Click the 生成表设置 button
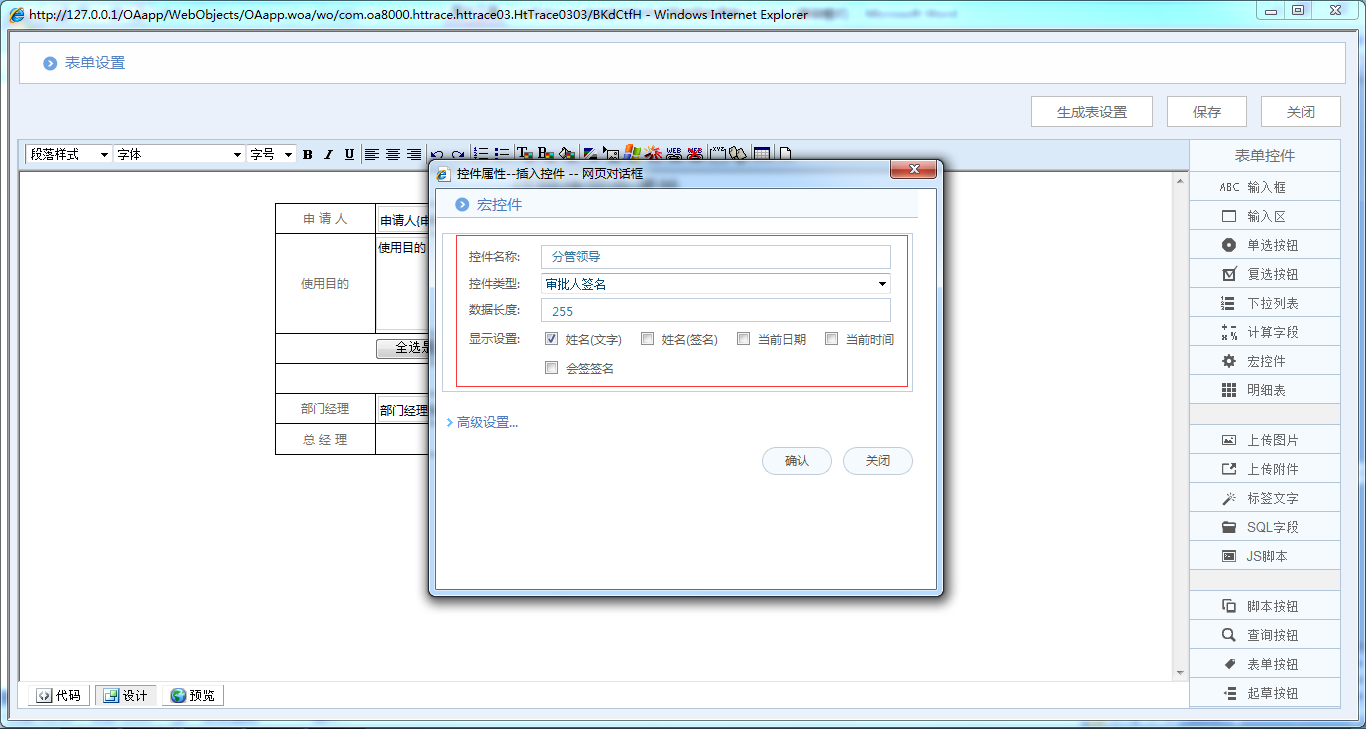The height and width of the screenshot is (729, 1366). click(1092, 112)
